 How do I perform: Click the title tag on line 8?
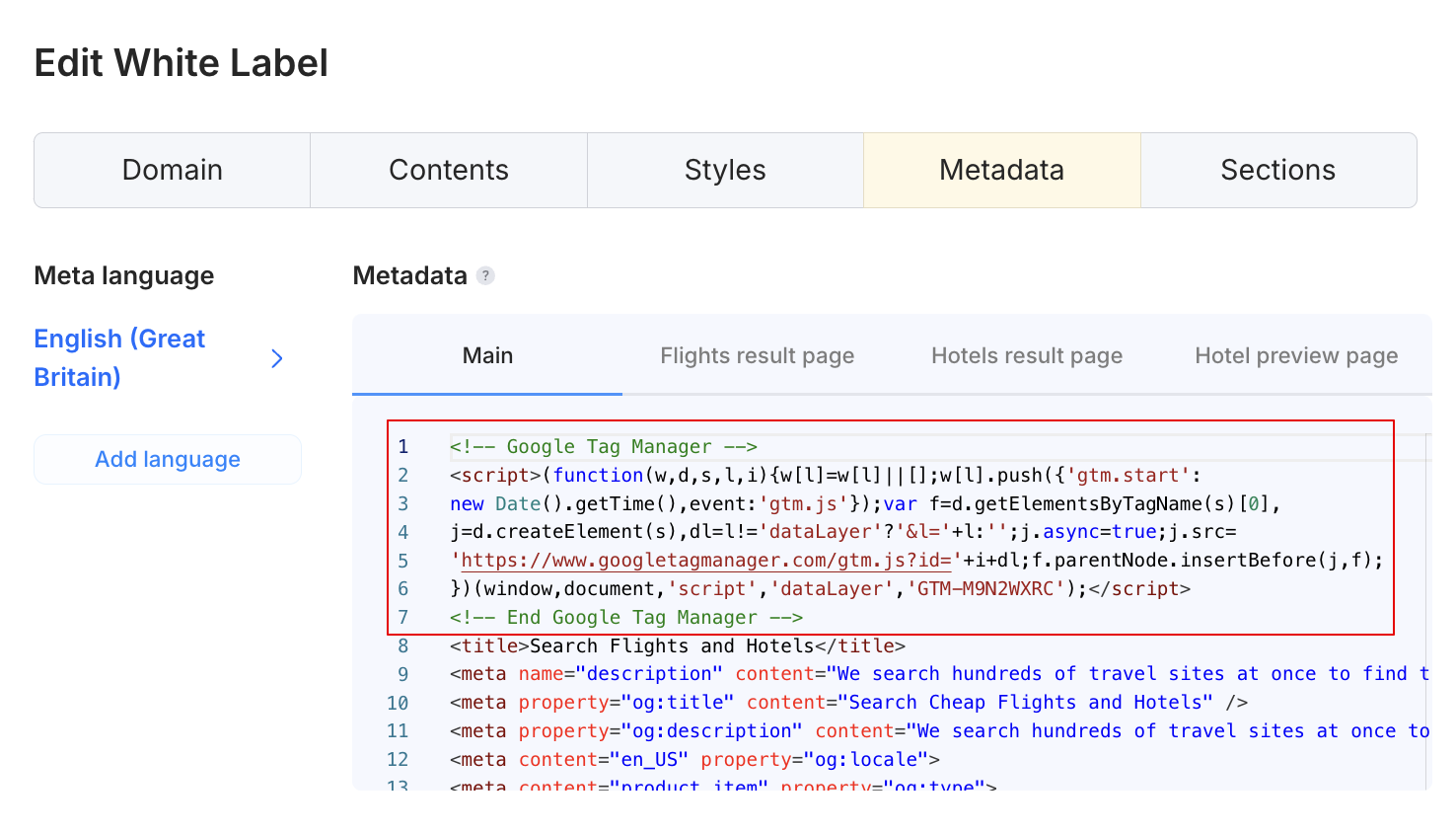pos(678,645)
